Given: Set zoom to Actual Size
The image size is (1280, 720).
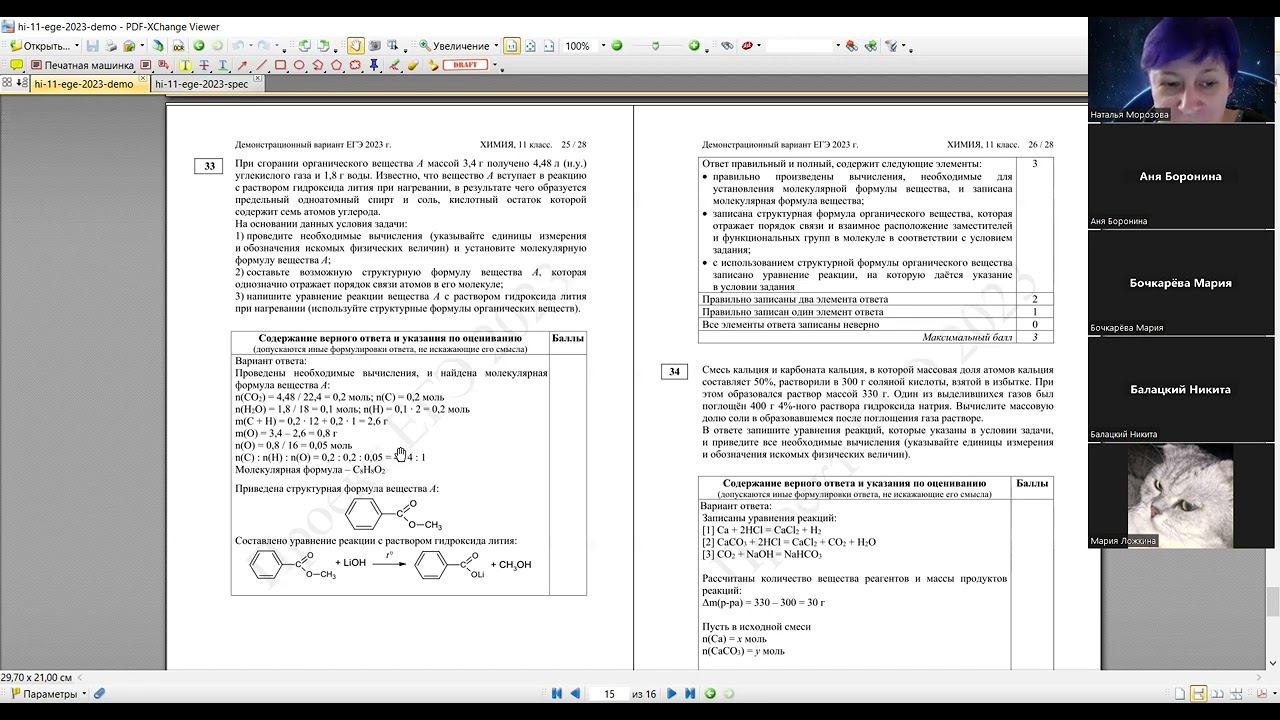Looking at the screenshot, I should (x=512, y=46).
